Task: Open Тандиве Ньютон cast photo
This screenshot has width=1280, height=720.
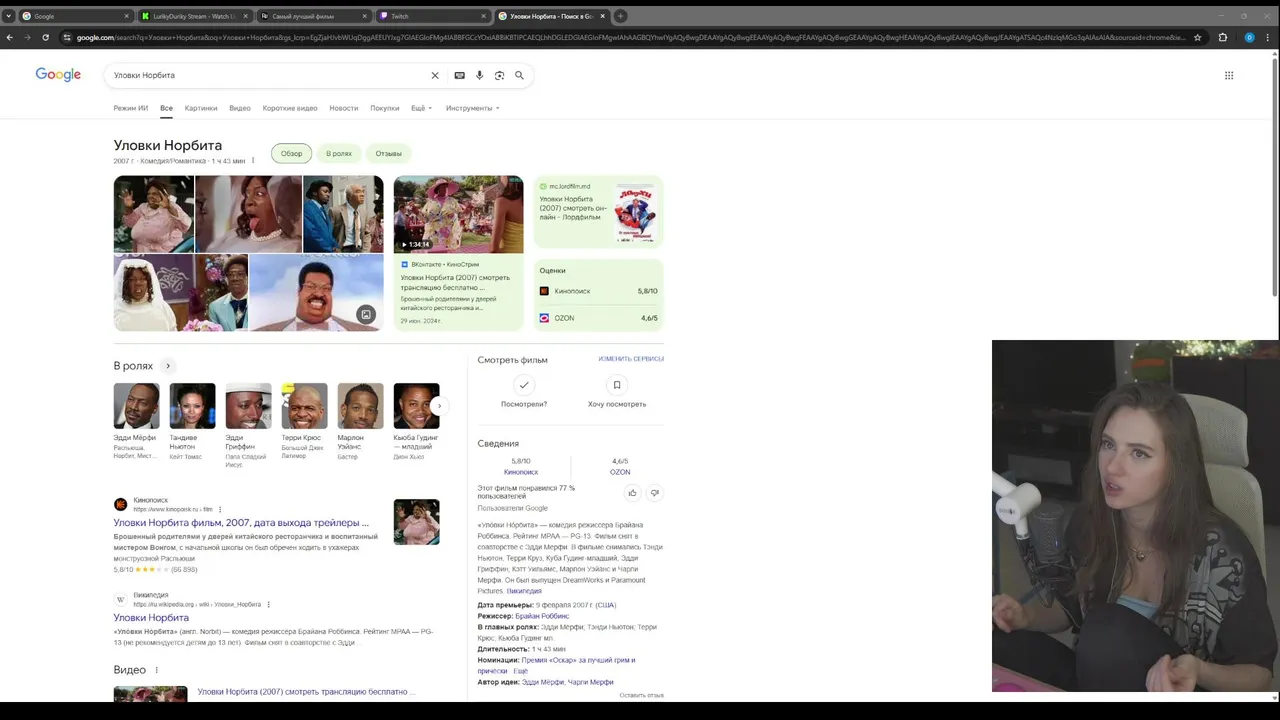Action: pos(192,406)
